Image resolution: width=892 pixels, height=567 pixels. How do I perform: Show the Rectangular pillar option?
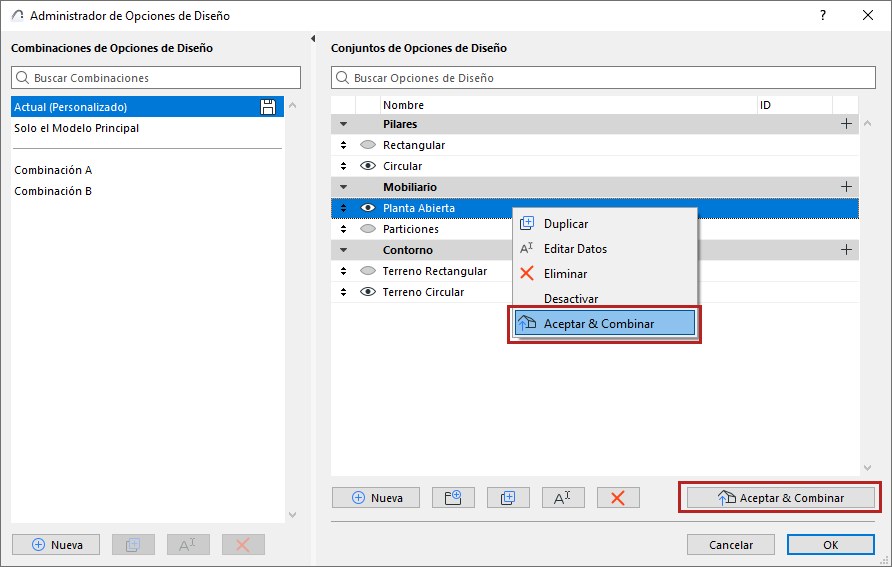[368, 145]
